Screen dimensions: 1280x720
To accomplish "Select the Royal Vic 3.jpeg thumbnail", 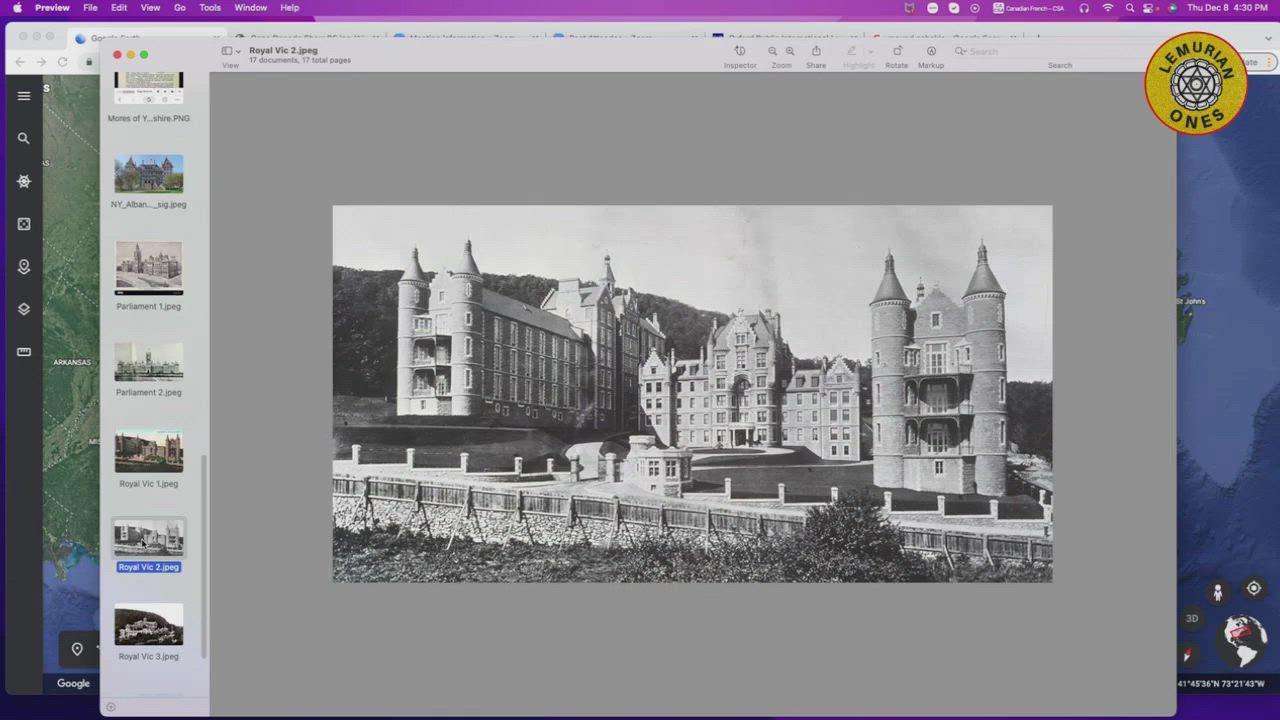I will click(x=148, y=625).
